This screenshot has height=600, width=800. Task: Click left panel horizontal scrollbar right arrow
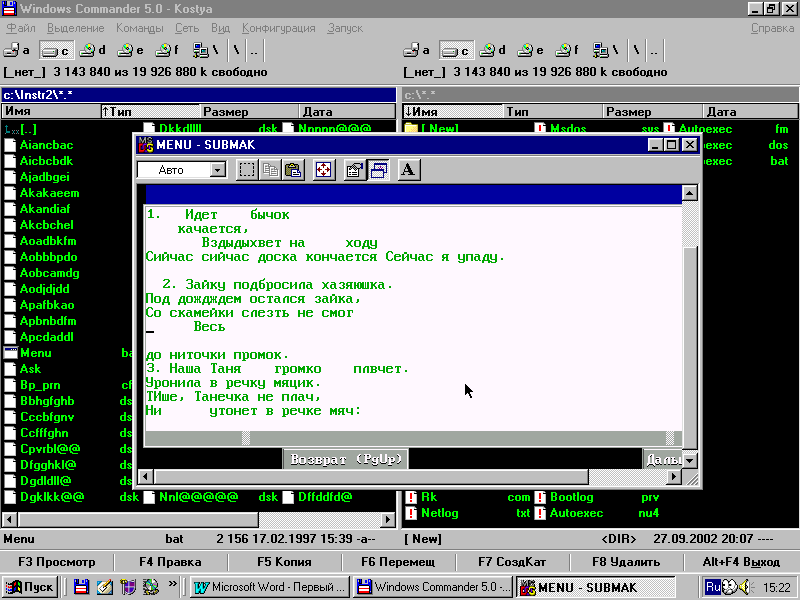point(388,519)
